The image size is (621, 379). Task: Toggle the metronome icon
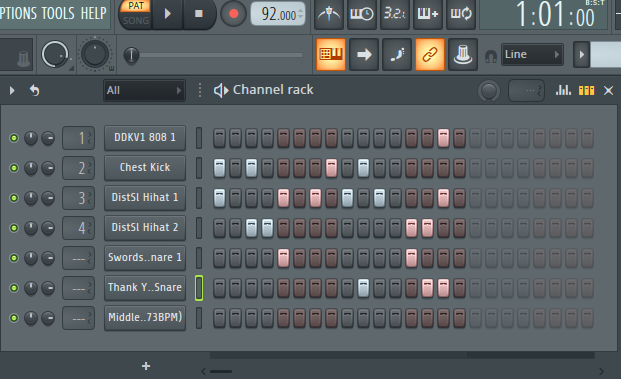(329, 14)
